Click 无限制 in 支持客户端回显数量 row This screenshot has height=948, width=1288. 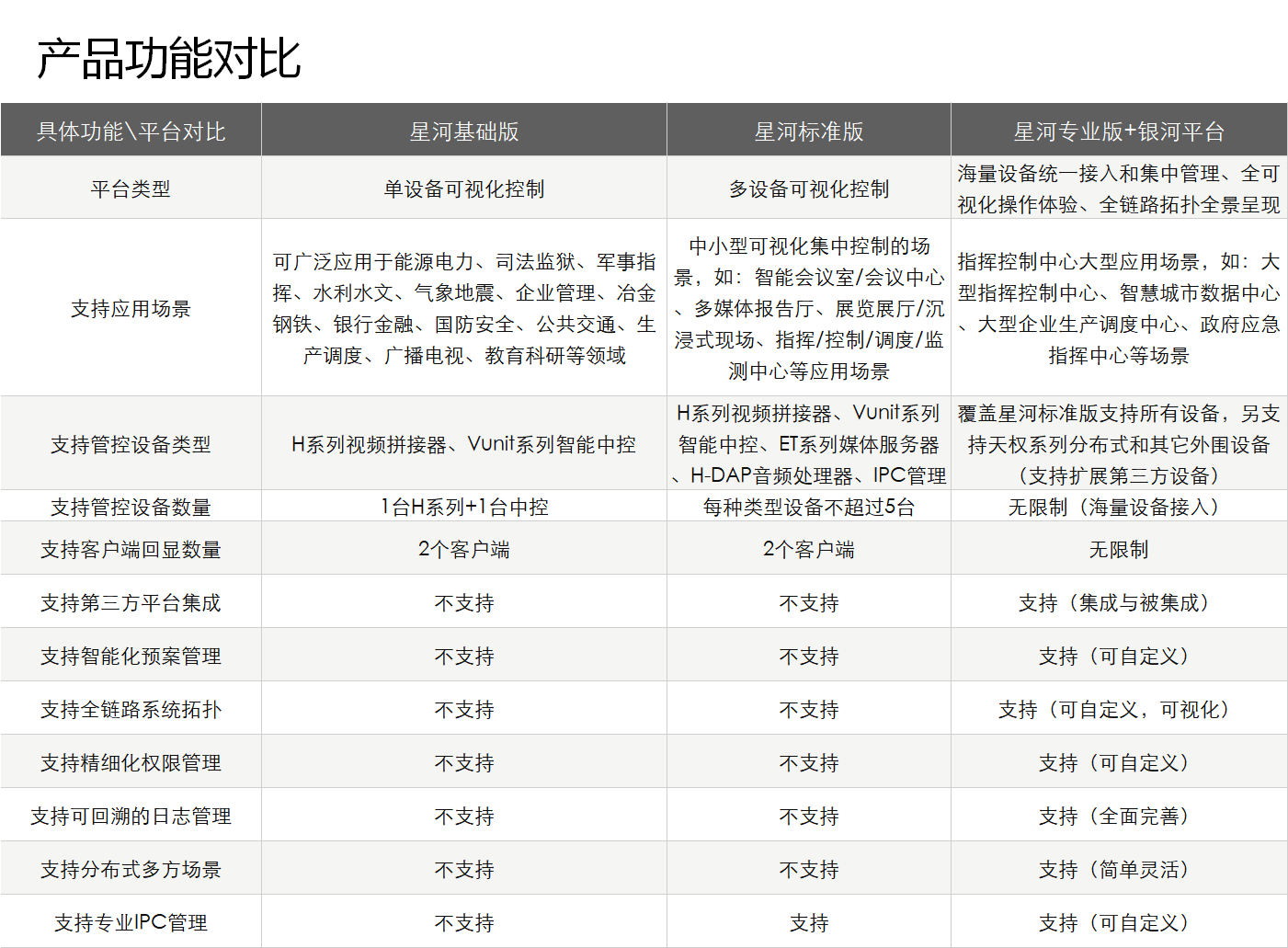click(1119, 550)
